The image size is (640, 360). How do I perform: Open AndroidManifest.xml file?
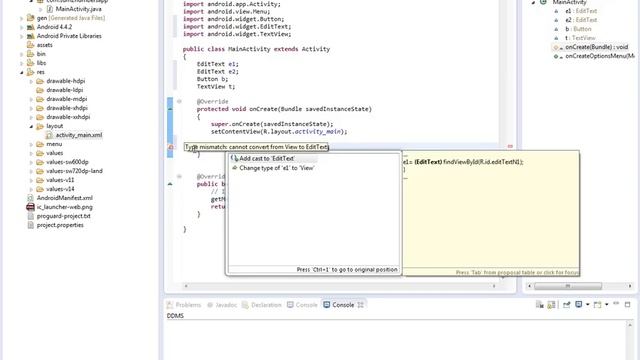coord(64,198)
